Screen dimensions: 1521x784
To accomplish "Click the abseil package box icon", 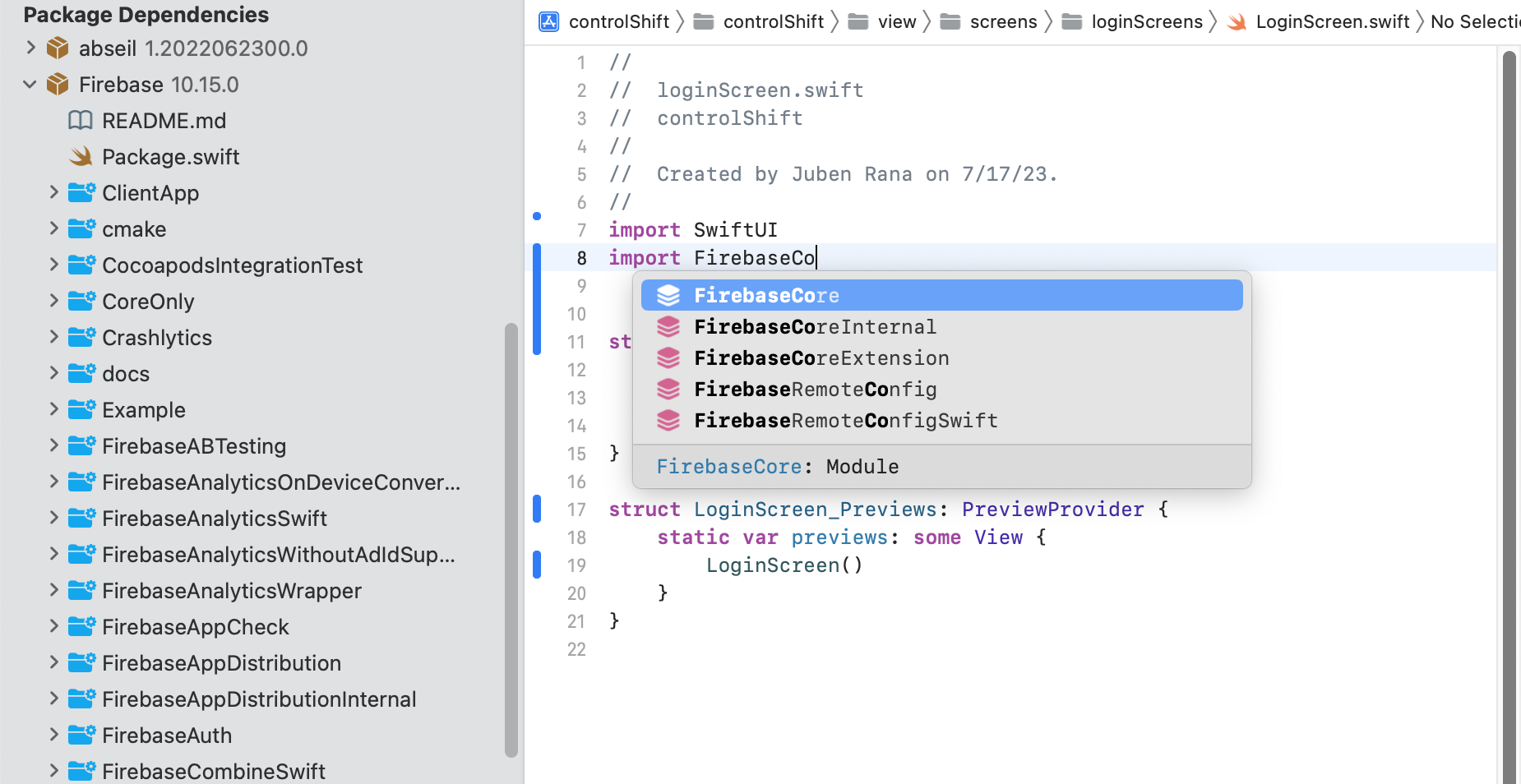I will tap(58, 48).
